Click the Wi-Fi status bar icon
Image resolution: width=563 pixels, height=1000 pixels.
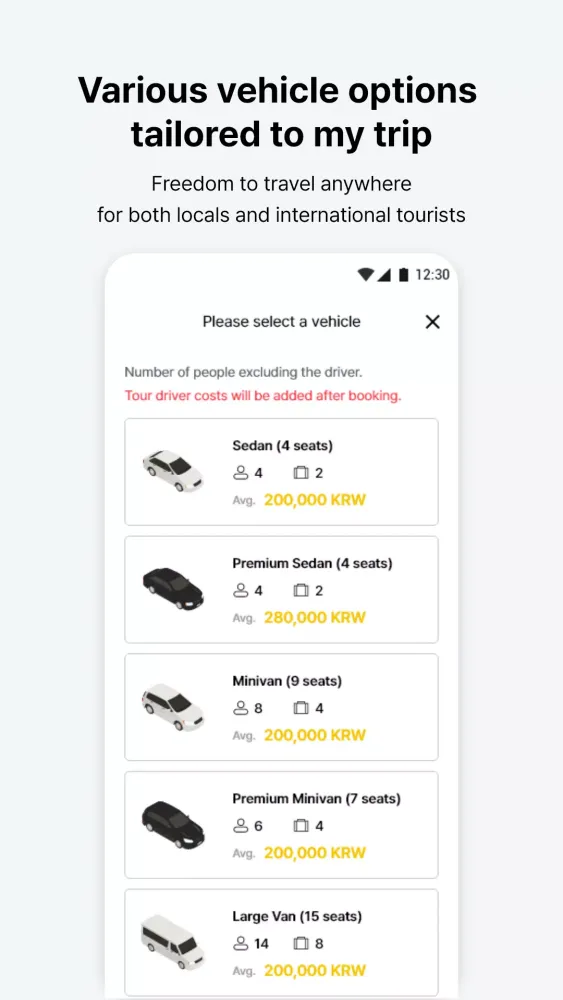(x=366, y=275)
